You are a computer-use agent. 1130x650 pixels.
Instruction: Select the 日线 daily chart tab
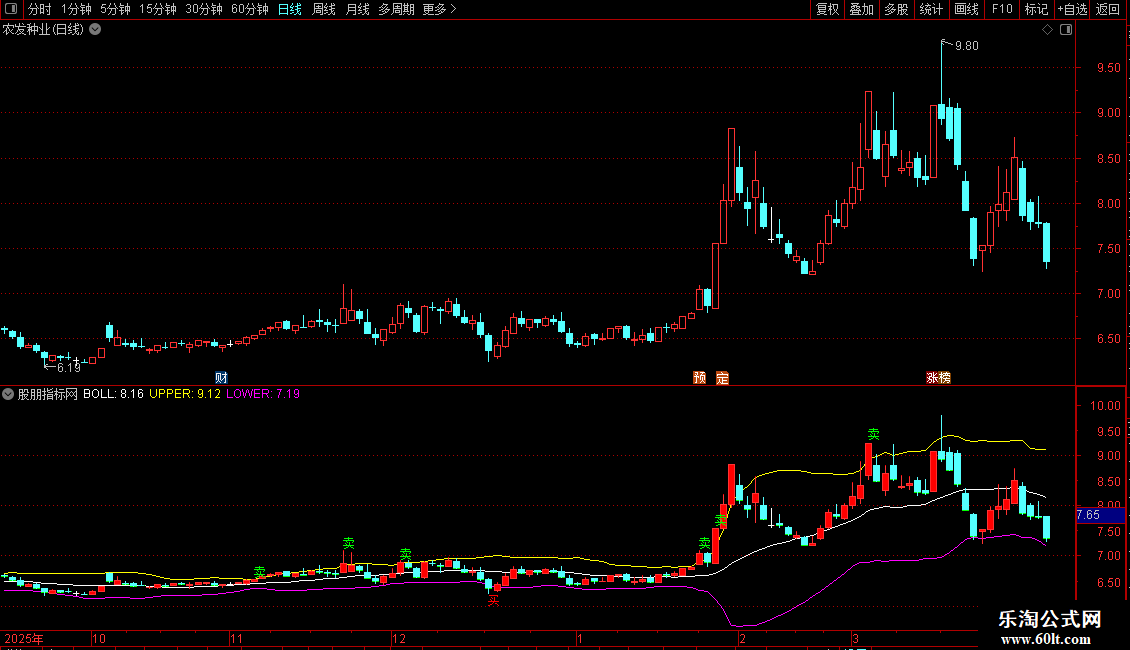point(290,9)
